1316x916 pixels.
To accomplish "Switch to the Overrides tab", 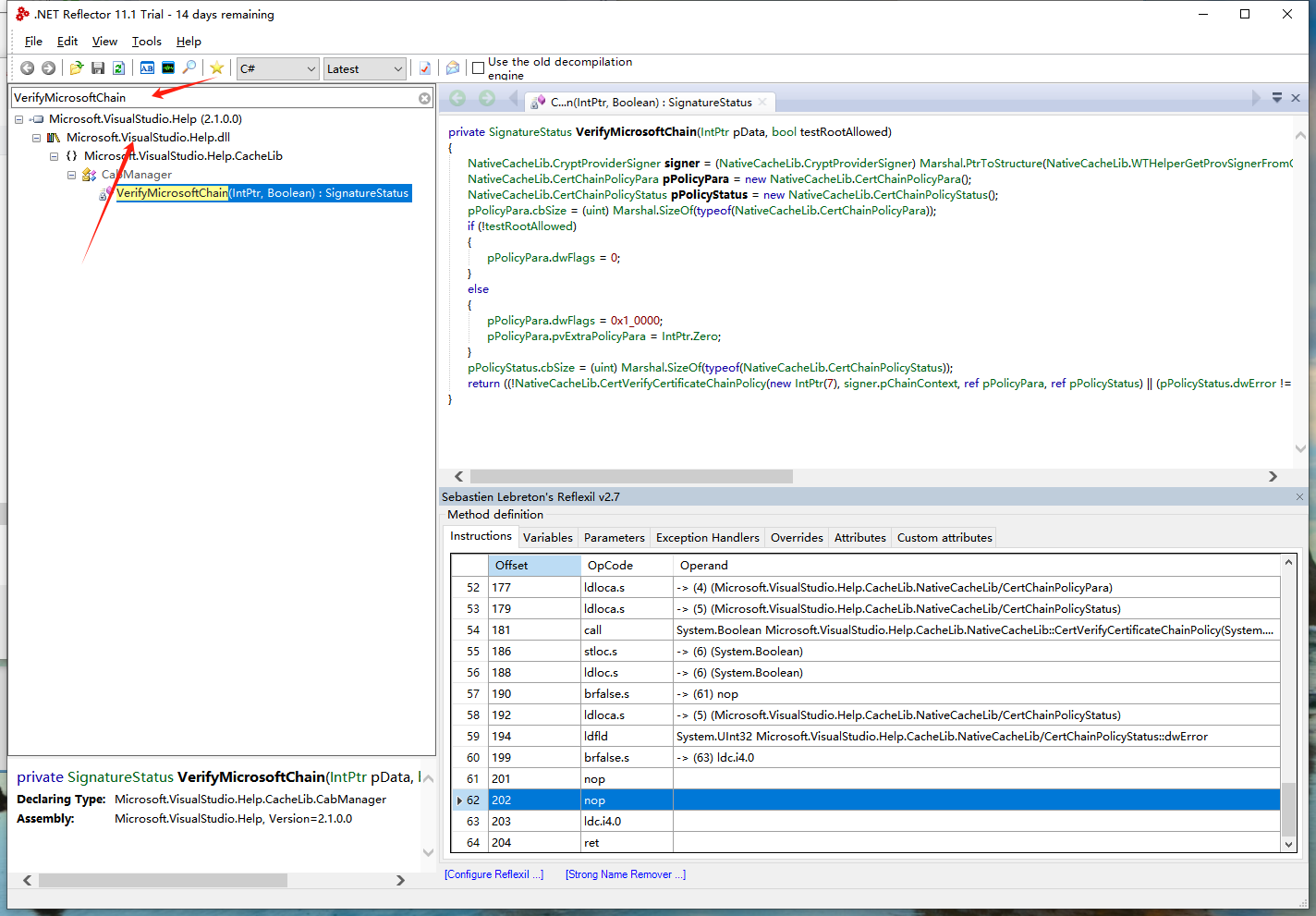I will pyautogui.click(x=797, y=538).
